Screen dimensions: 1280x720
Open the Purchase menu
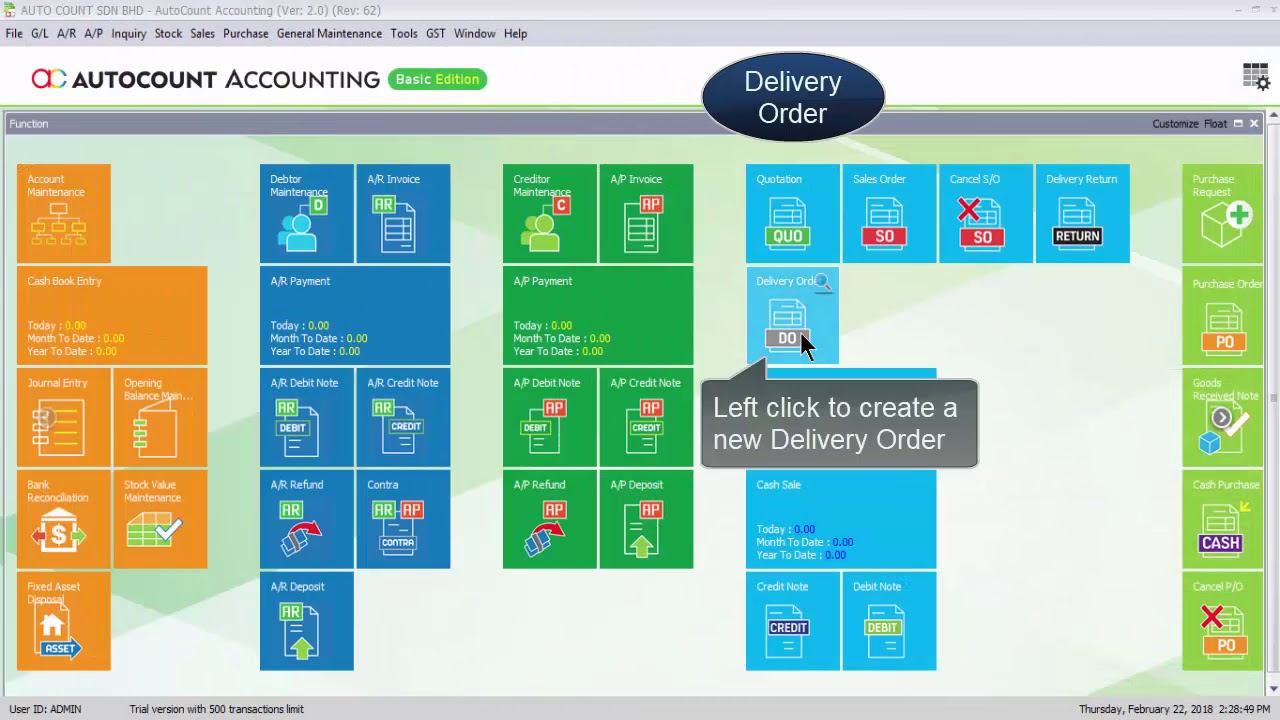(246, 33)
